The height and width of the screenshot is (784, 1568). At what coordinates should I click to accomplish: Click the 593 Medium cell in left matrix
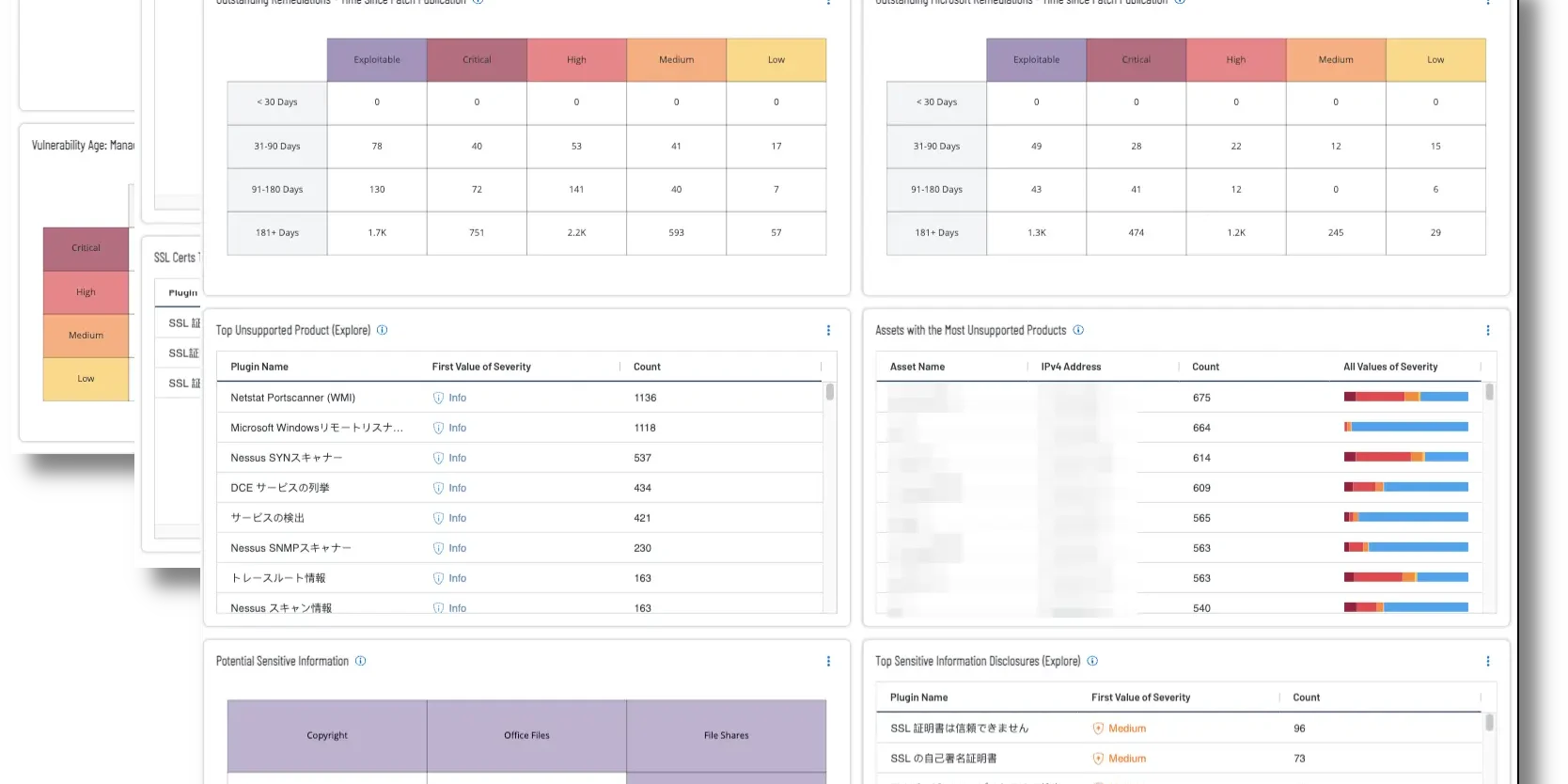(677, 233)
